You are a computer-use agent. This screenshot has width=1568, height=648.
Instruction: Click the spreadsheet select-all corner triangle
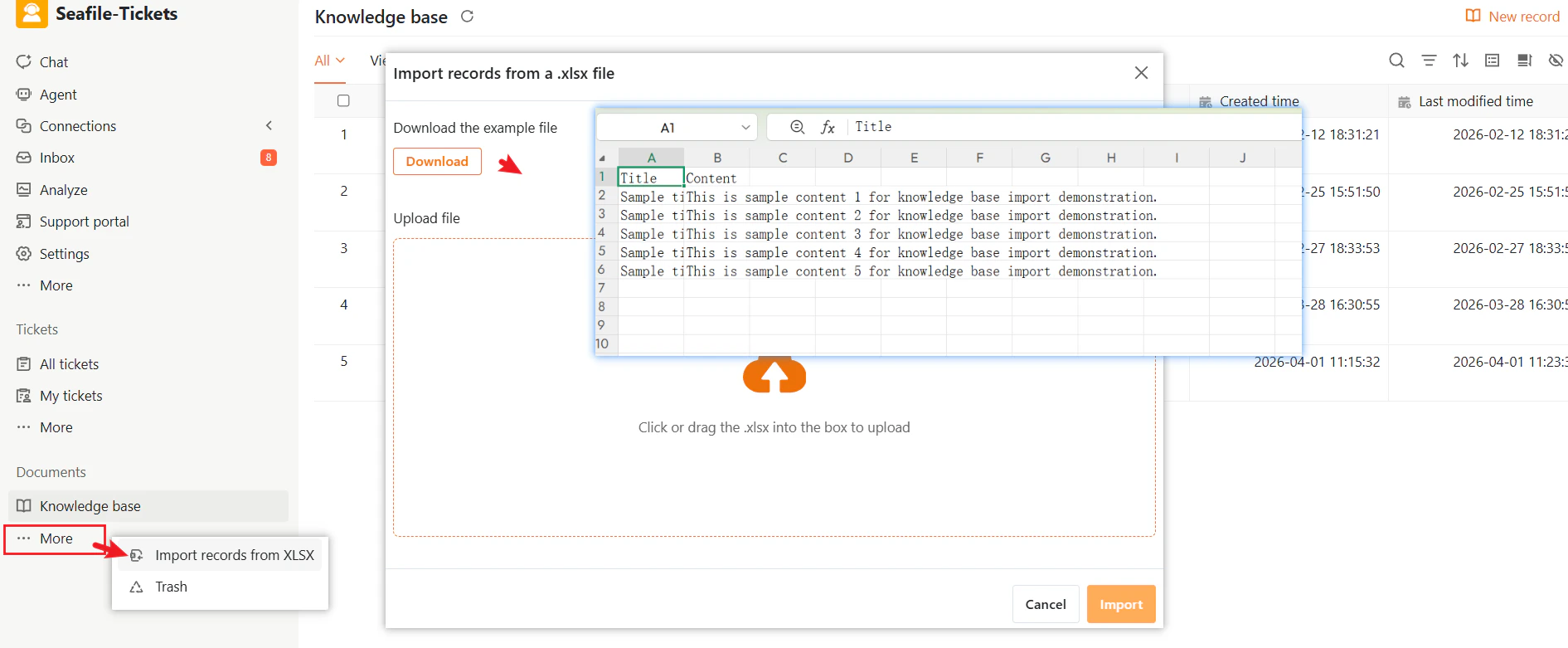pyautogui.click(x=602, y=158)
